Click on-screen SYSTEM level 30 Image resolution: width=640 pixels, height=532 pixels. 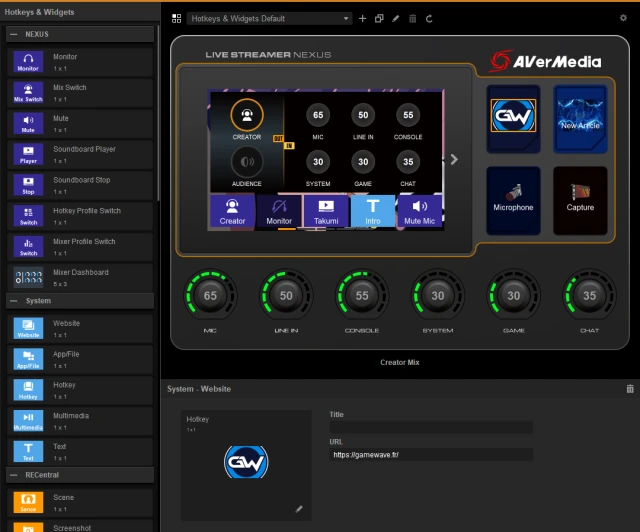tap(318, 162)
